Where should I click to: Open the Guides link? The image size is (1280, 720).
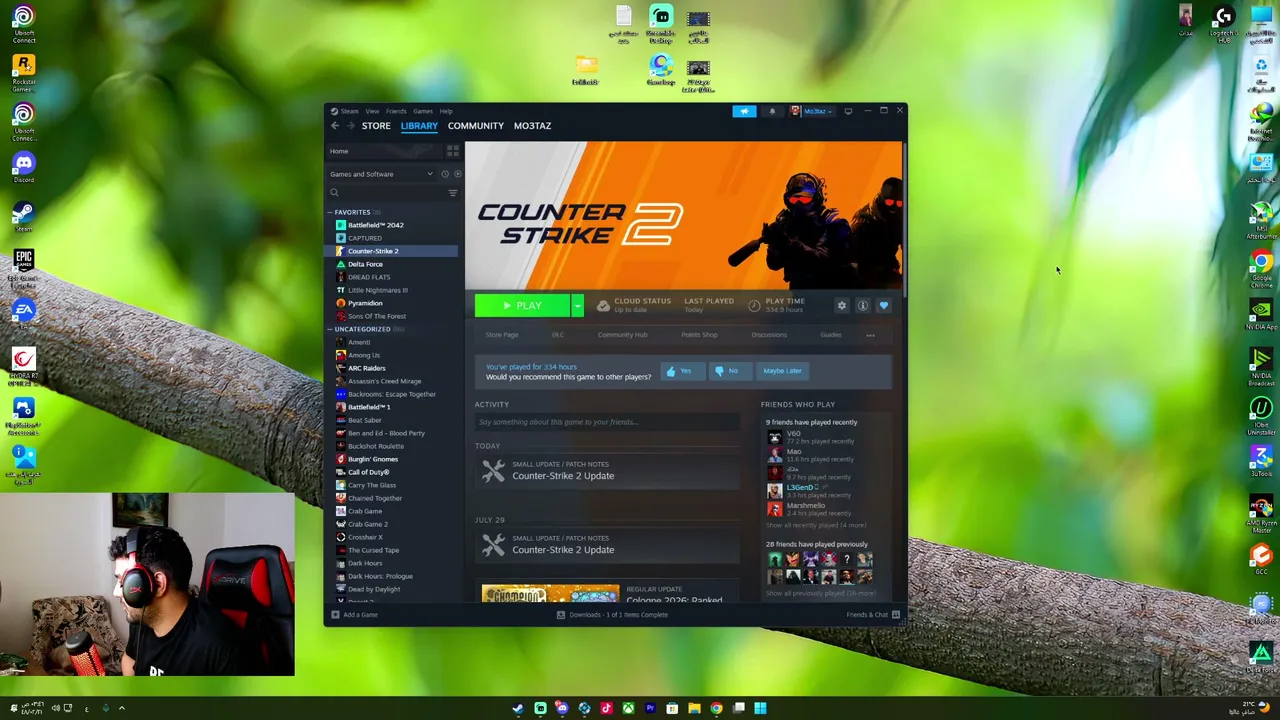click(x=831, y=335)
